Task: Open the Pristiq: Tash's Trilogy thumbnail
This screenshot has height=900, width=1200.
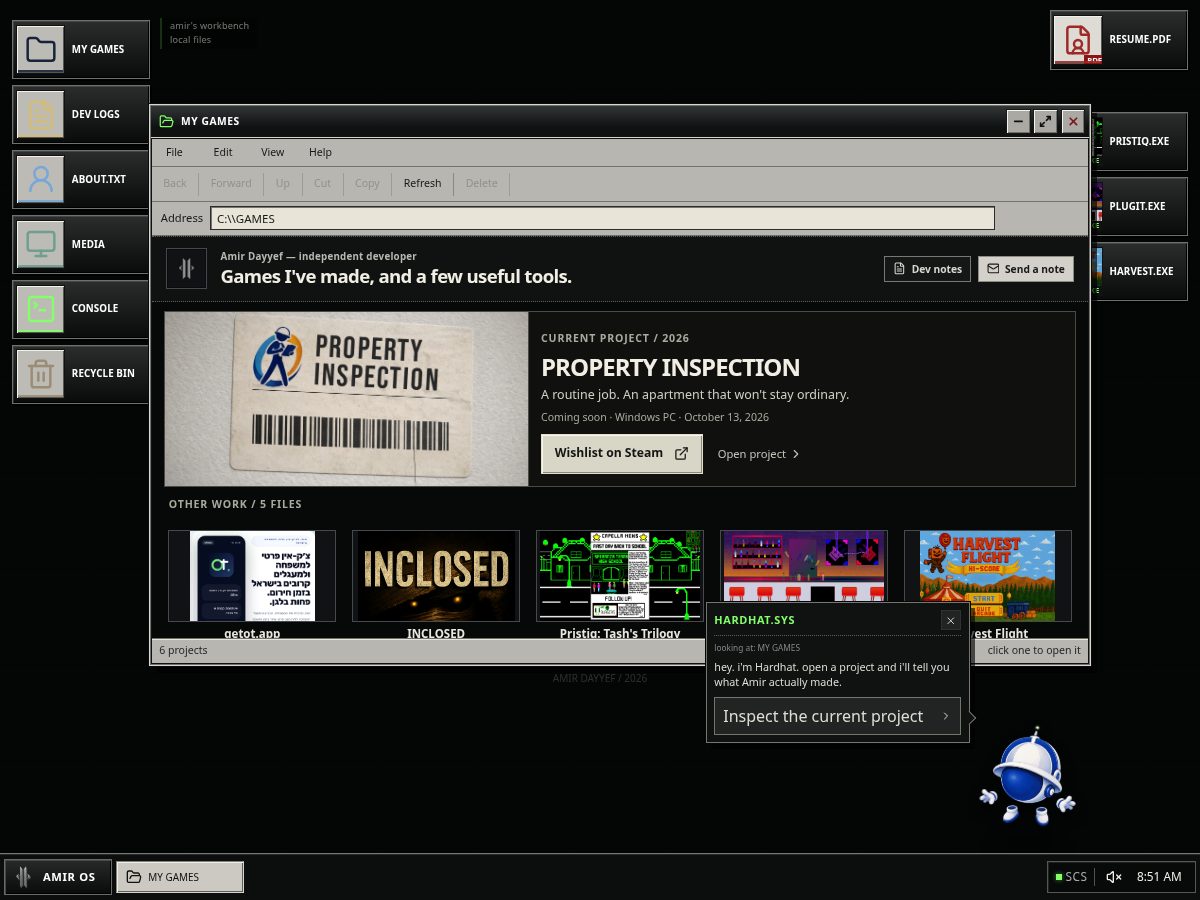Action: [620, 576]
